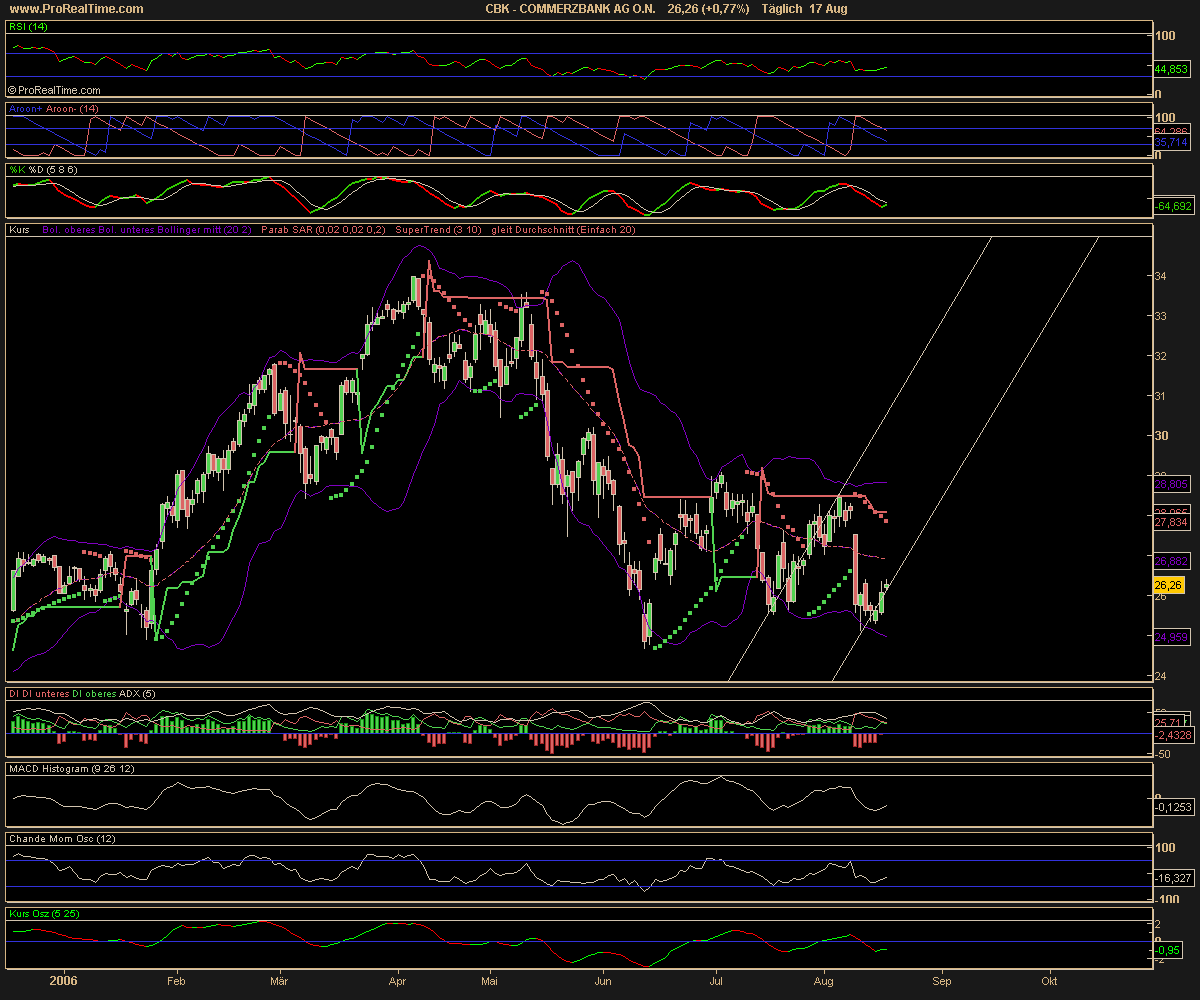
Task: Click the %K %D (5 8 8) stochastic label
Action: (43, 170)
